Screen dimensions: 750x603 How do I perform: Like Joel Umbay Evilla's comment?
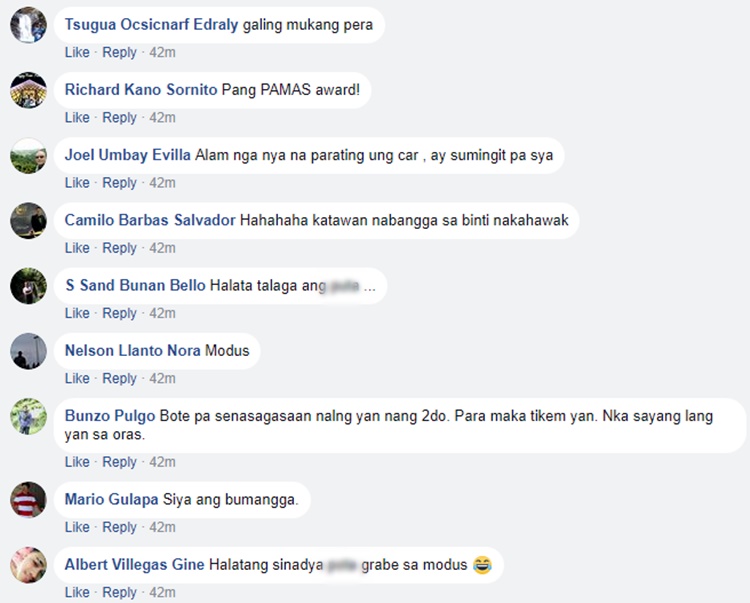77,183
